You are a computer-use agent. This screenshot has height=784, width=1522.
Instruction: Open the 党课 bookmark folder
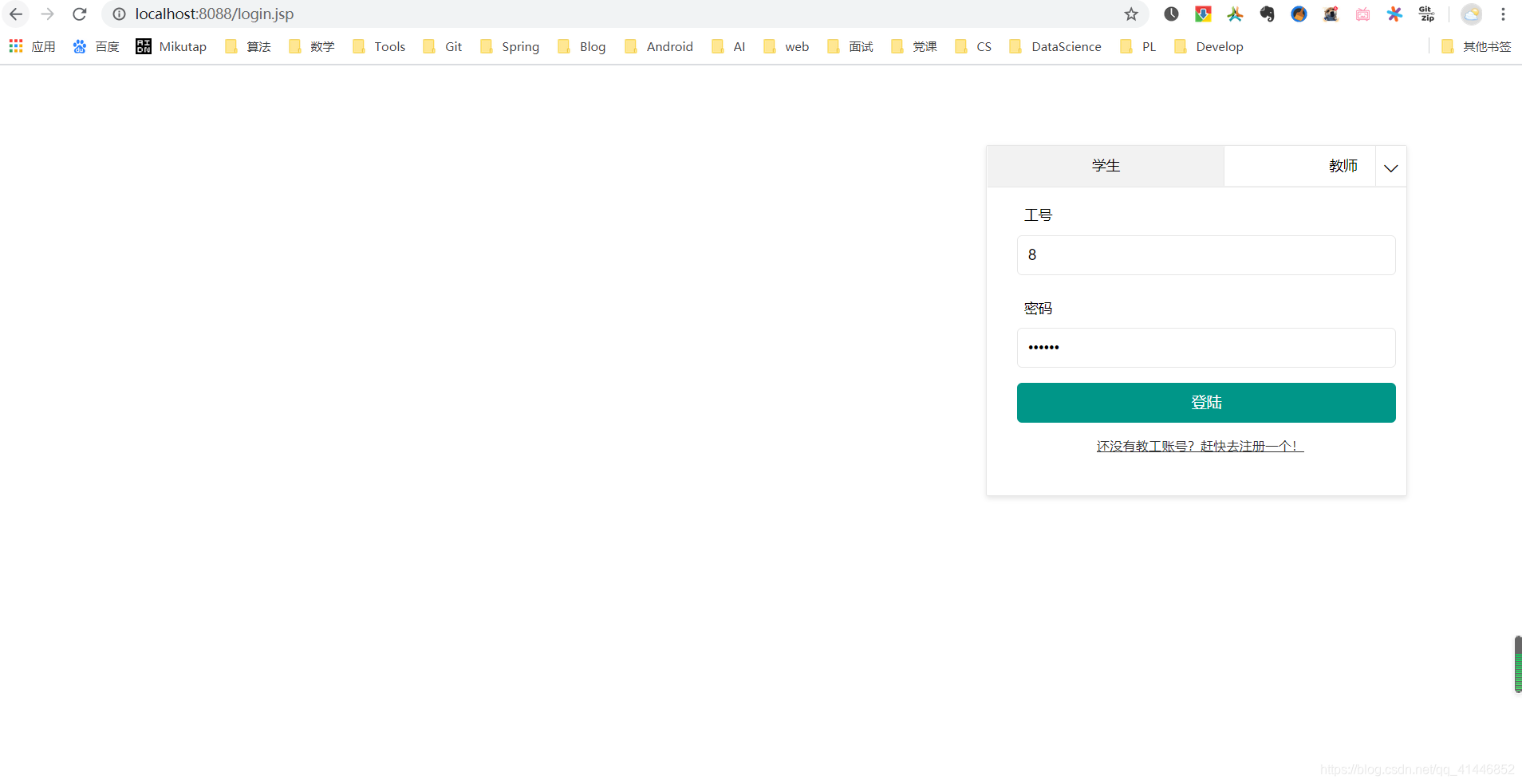click(x=914, y=46)
